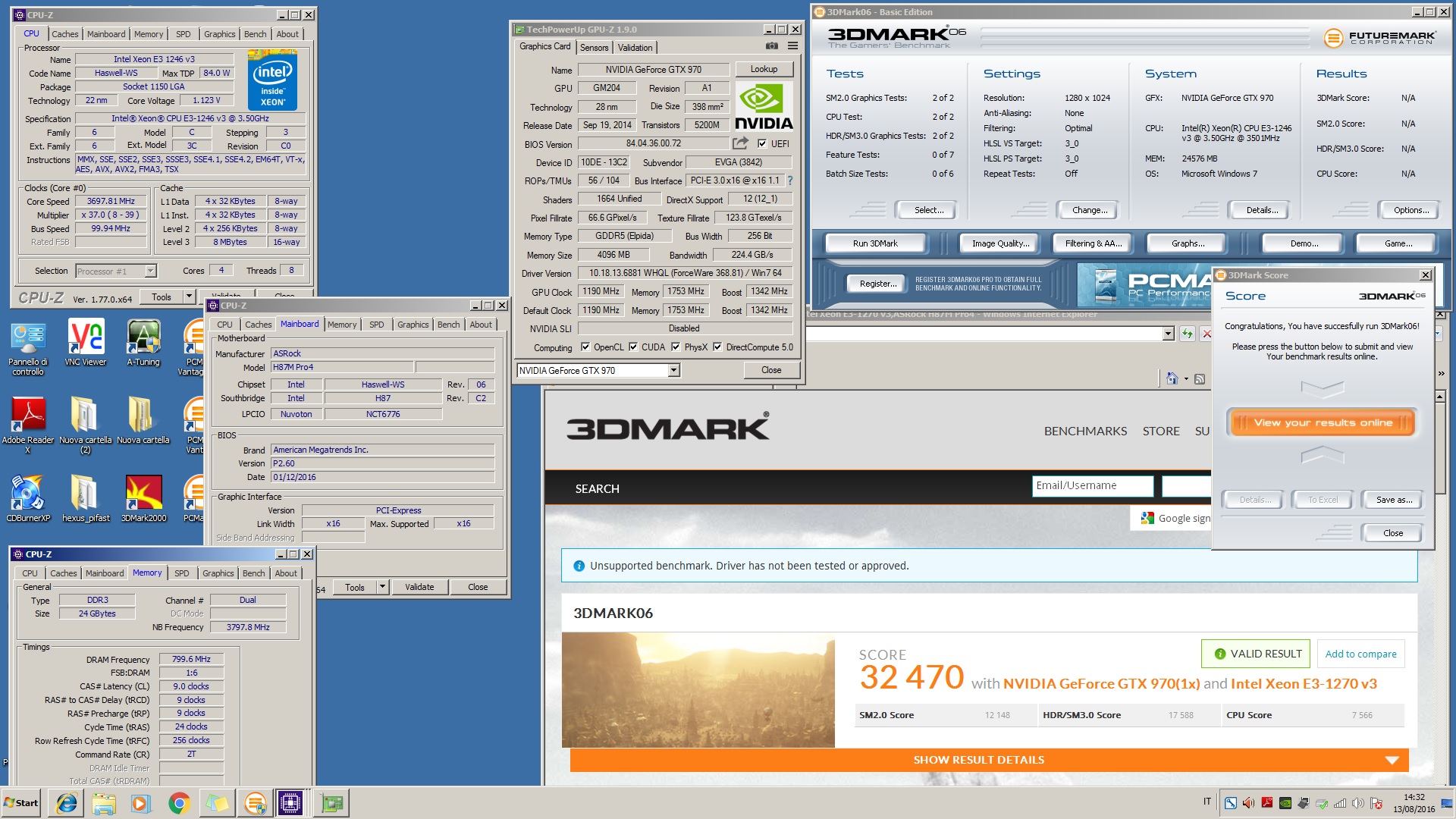Launch 3DMark2000 desktop icon
This screenshot has height=819, width=1456.
click(143, 498)
